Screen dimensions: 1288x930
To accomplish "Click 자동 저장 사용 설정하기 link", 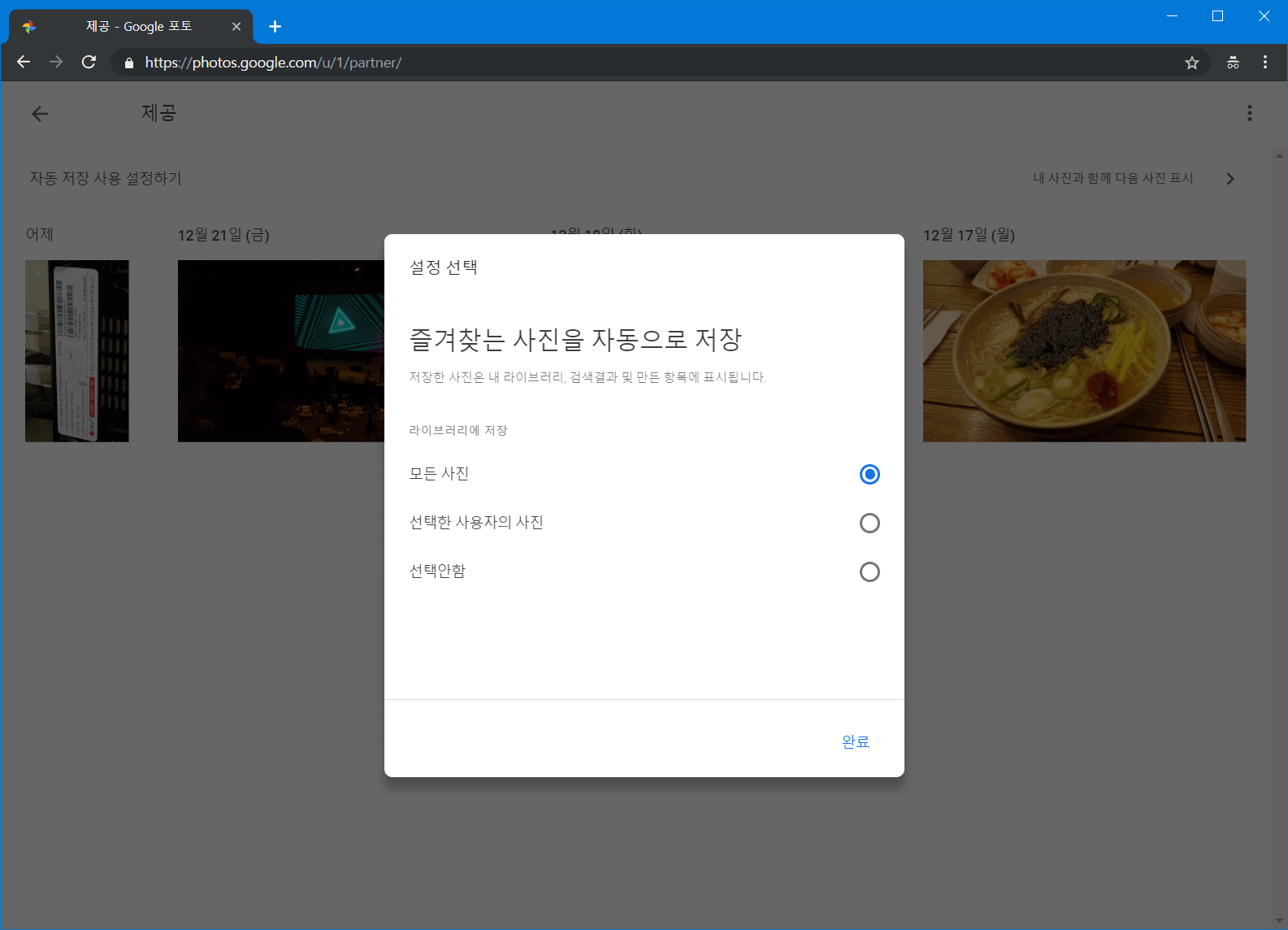I will point(106,178).
